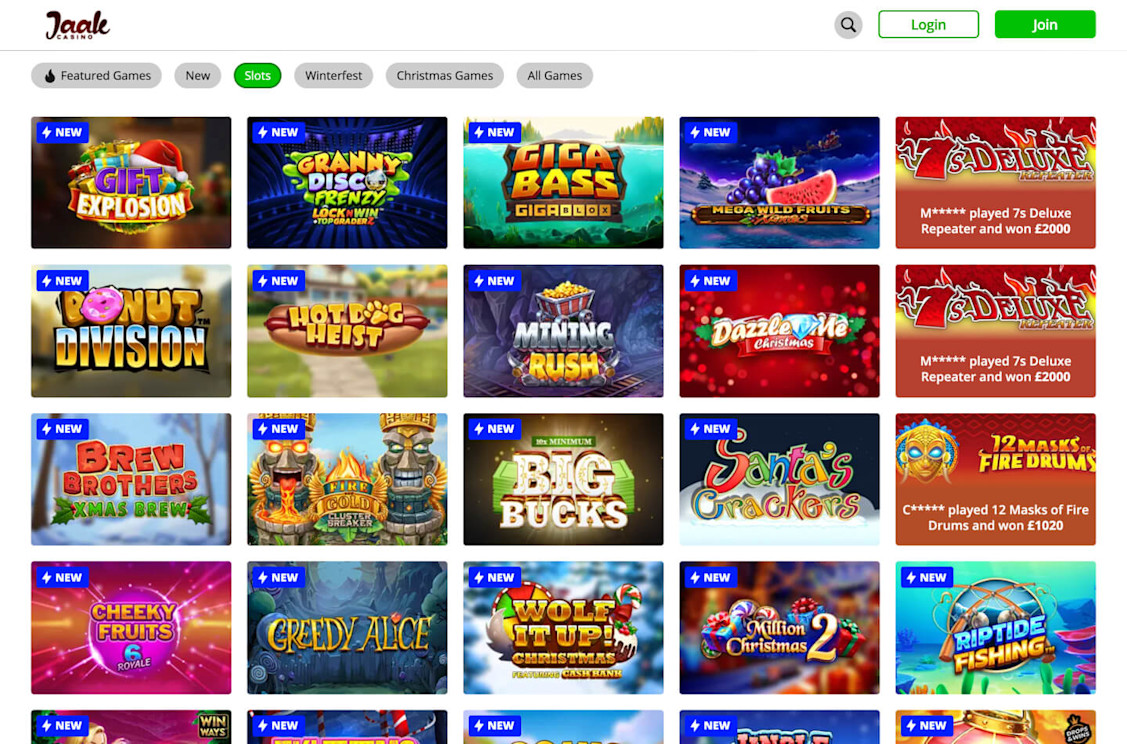Click the NEW badge on Donut Division
Viewport: 1127px width, 744px height.
(62, 281)
